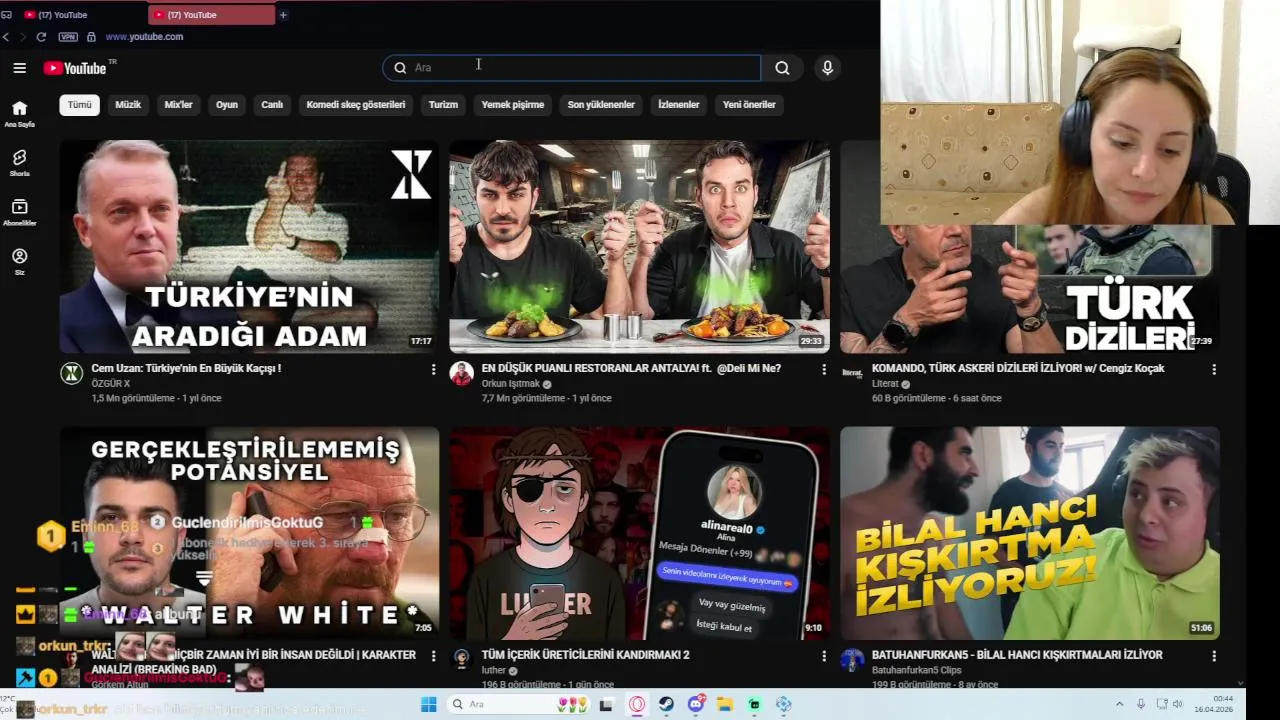Image resolution: width=1280 pixels, height=720 pixels.
Task: Select the Son yüklenenler filter chip
Action: tap(601, 105)
